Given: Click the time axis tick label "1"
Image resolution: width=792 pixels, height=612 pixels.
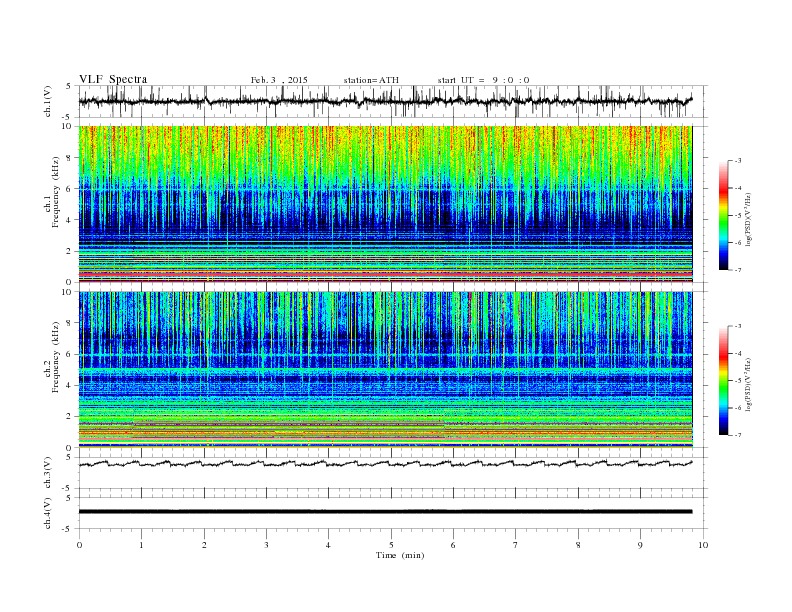Looking at the screenshot, I should coord(142,545).
